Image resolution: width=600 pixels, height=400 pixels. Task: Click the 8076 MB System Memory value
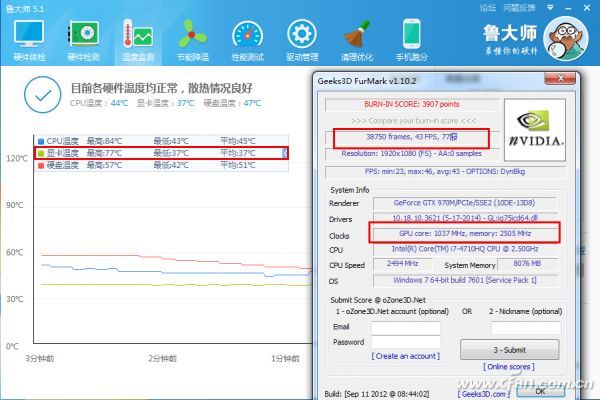(x=527, y=264)
